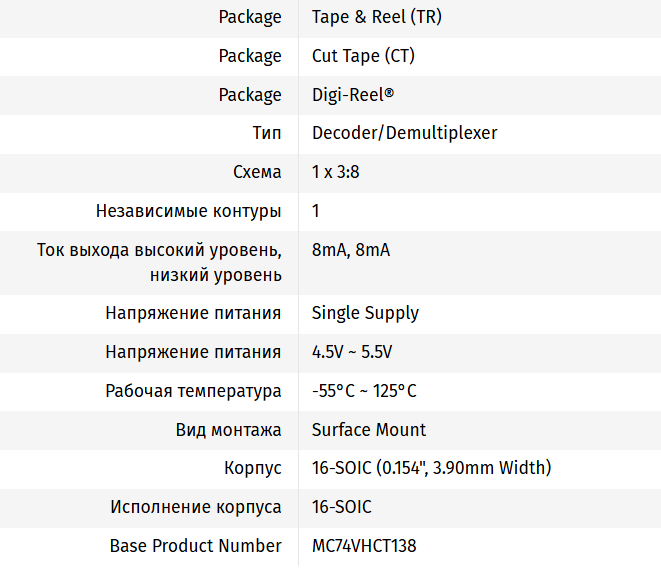Select the "1 x 3:8" circuit value
The image size is (661, 573).
(336, 172)
